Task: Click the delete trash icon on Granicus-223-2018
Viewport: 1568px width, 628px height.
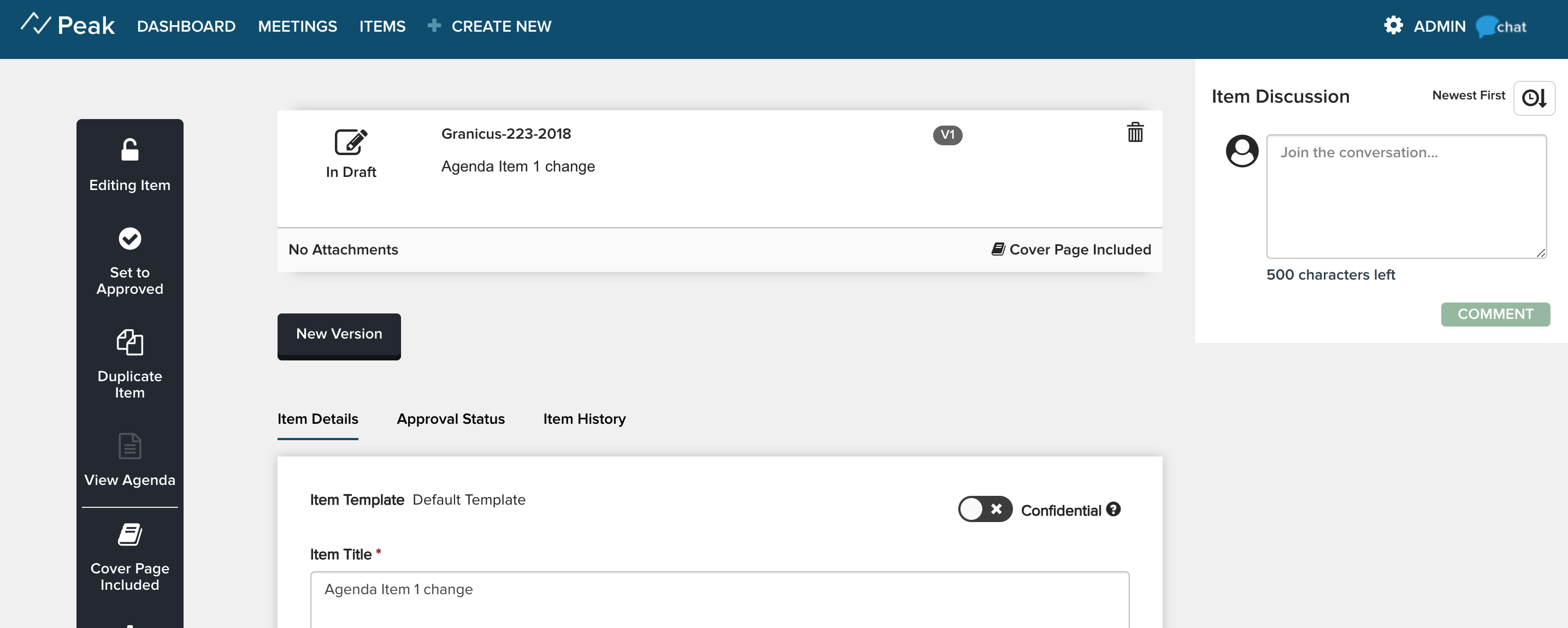Action: pyautogui.click(x=1136, y=132)
